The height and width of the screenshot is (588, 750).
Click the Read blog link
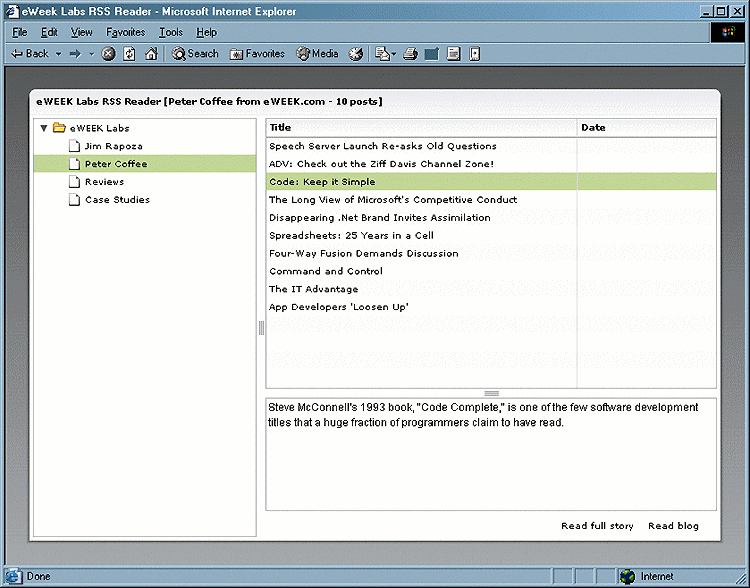(673, 526)
